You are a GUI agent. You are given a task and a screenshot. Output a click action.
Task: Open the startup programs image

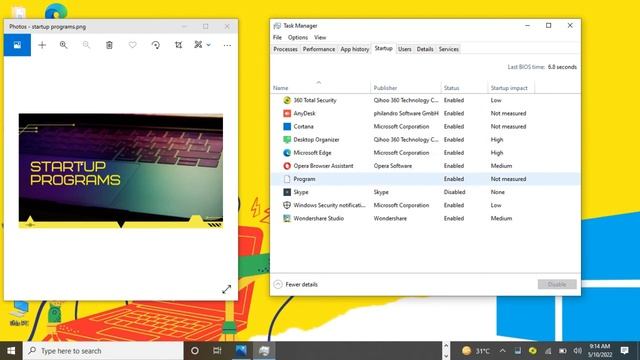[121, 171]
